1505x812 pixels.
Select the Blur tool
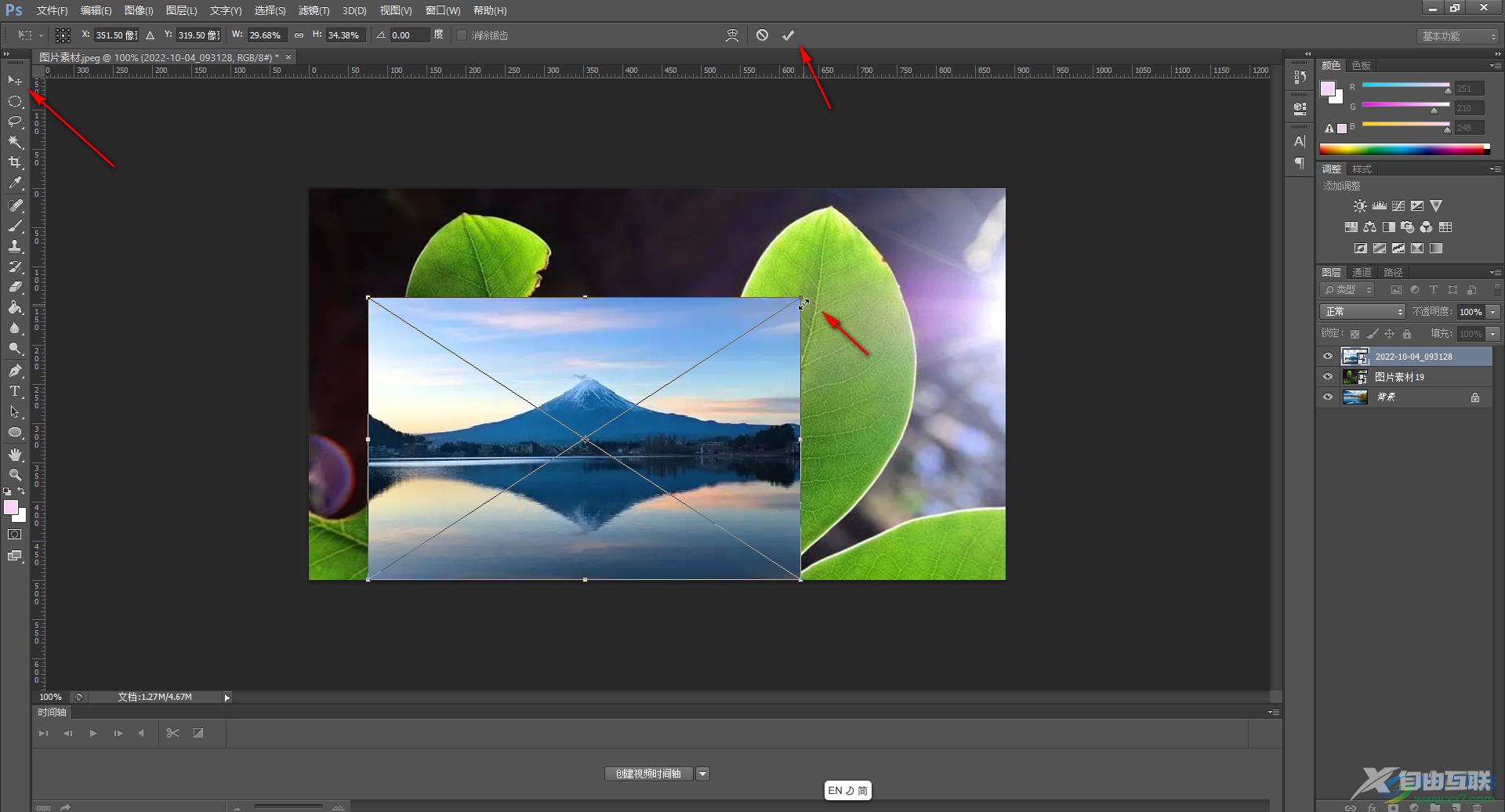coord(15,328)
